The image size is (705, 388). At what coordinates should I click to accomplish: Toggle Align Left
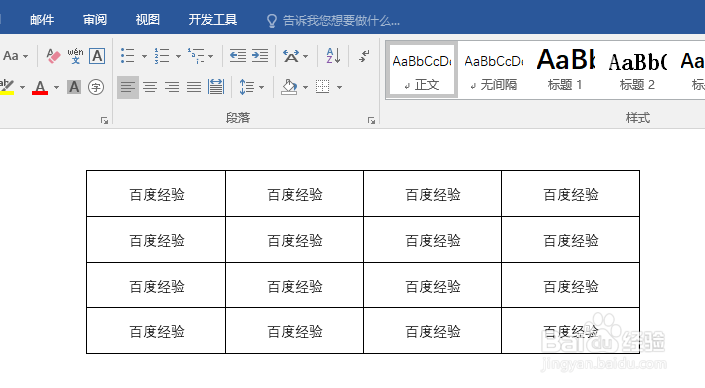128,87
